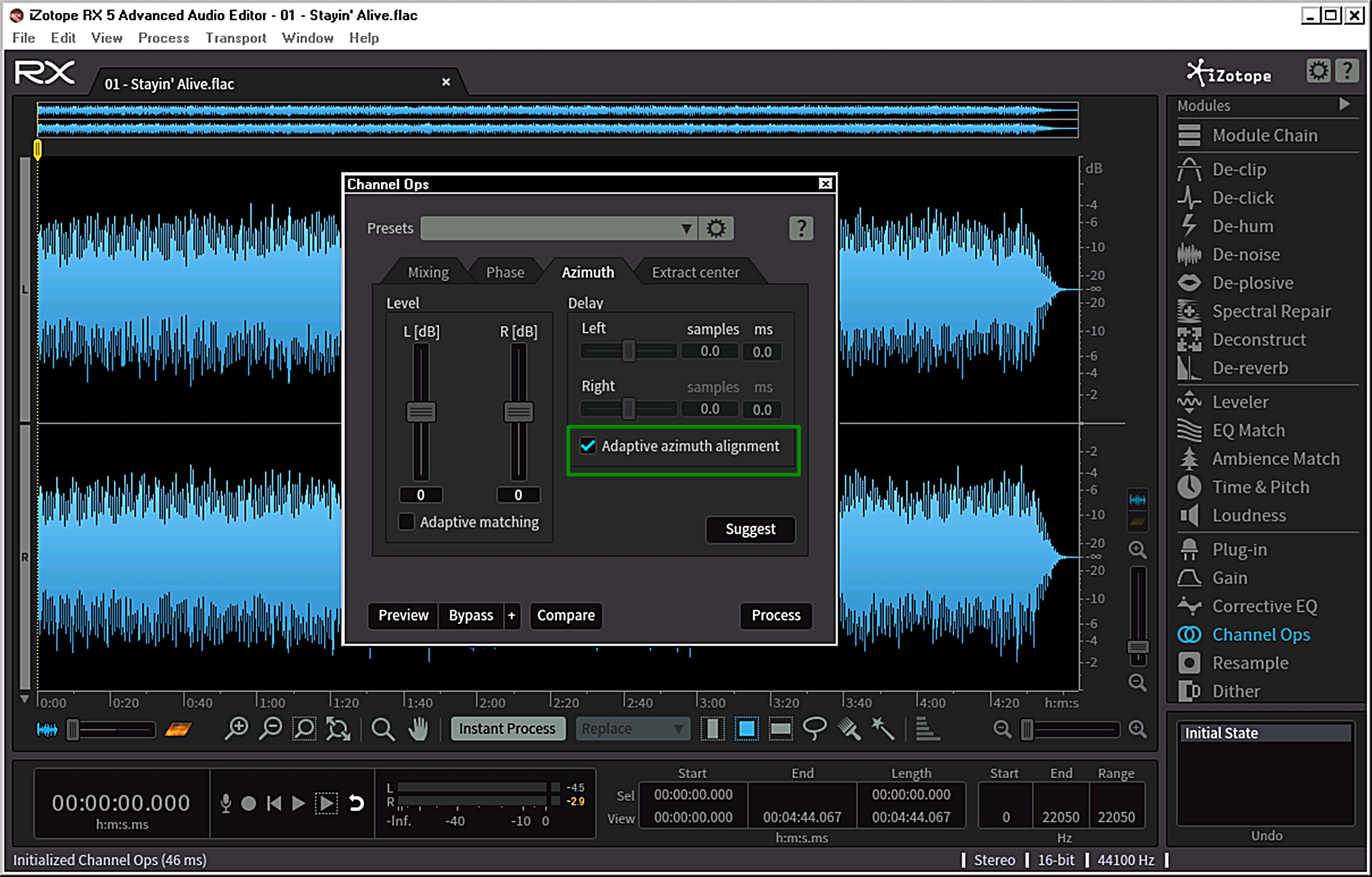
Task: Arm the input monitoring microphone button
Action: 225,803
